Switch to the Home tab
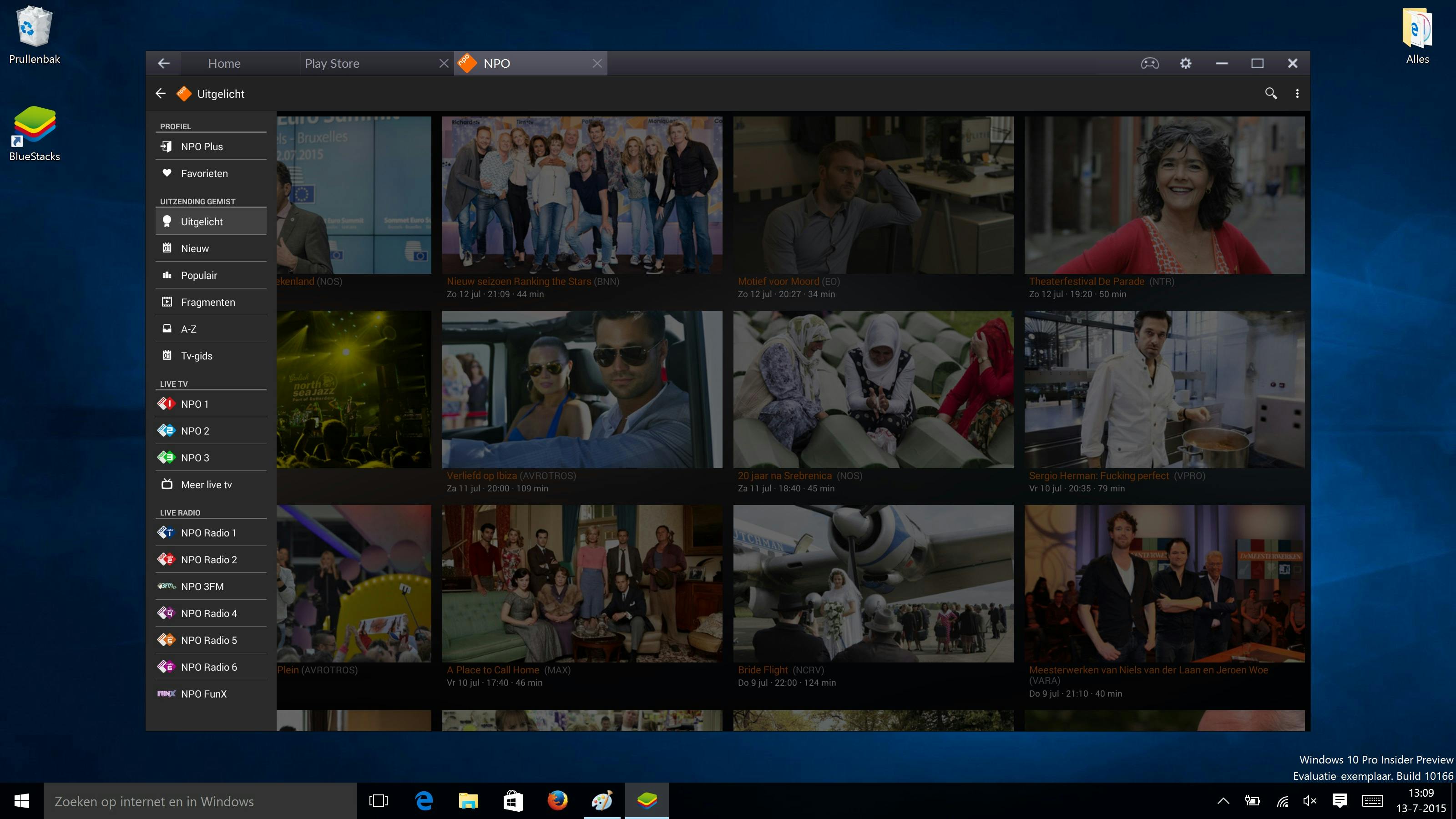Screen dimensions: 1456x819 (224, 63)
